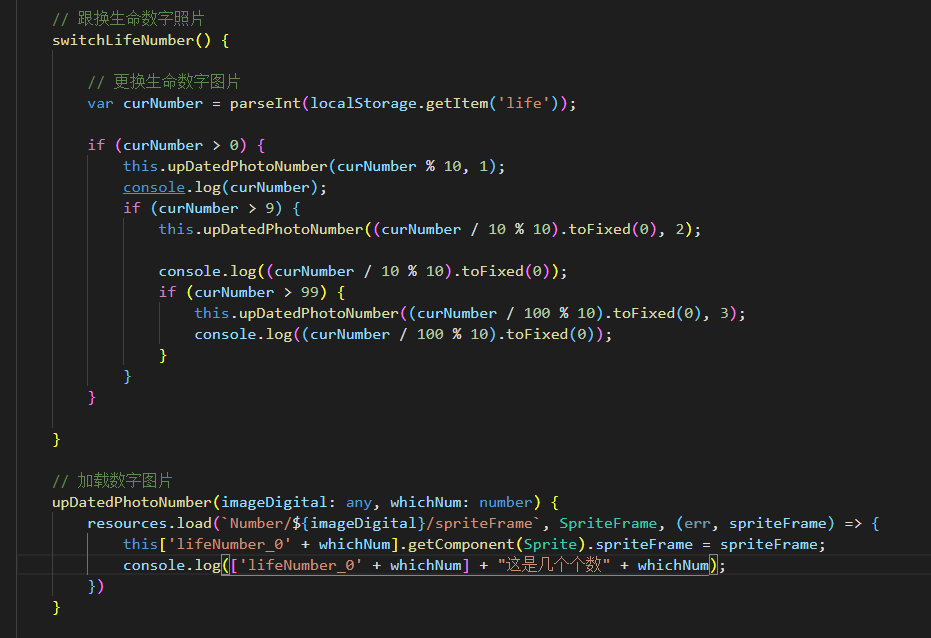The image size is (931, 638).
Task: Click the SpriteFrame class argument
Action: [608, 523]
